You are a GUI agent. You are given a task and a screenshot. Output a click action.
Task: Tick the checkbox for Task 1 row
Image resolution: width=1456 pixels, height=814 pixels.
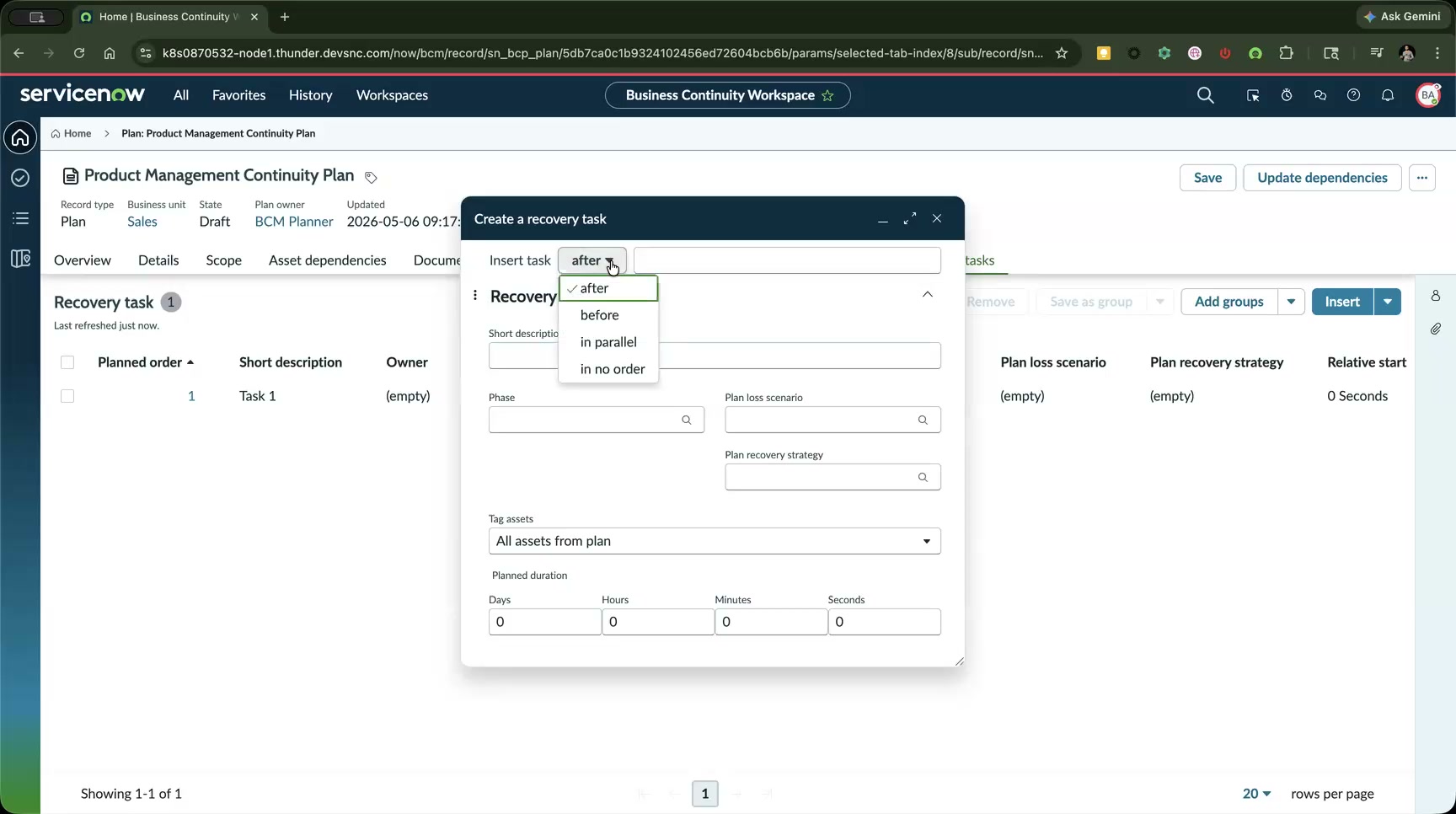pyautogui.click(x=67, y=396)
